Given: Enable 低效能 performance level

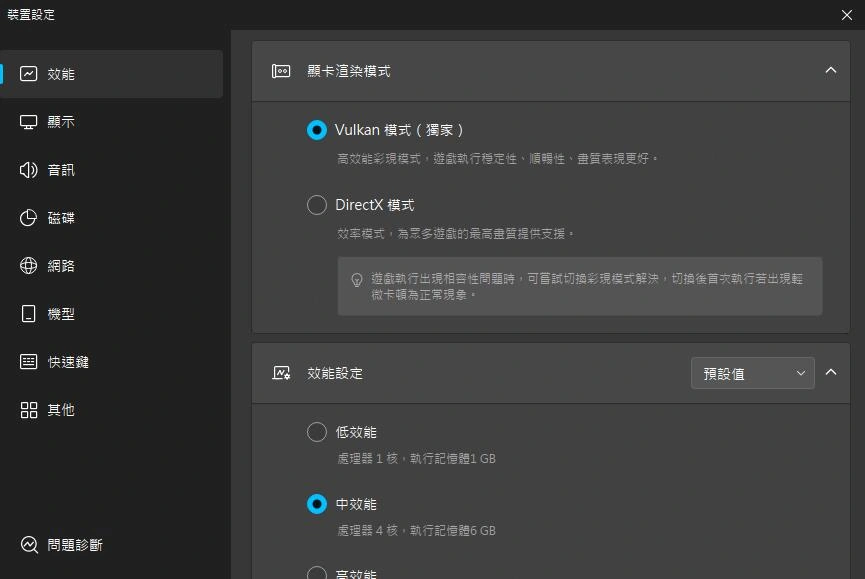Looking at the screenshot, I should point(317,432).
